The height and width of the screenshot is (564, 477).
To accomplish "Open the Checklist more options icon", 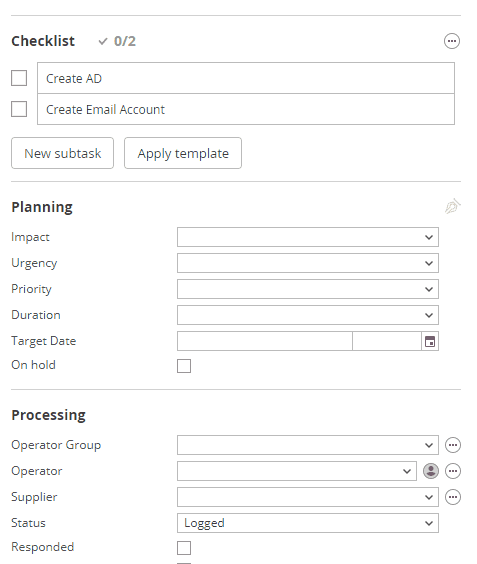I will [452, 41].
